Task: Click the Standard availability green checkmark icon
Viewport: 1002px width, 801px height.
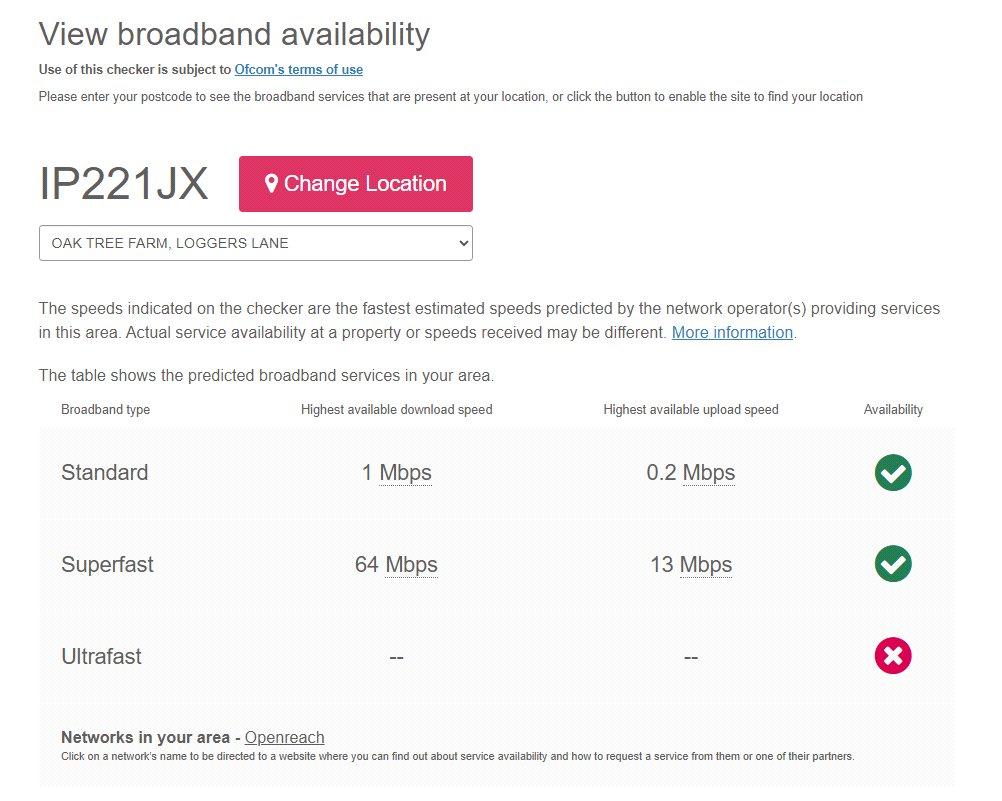Action: coord(893,472)
